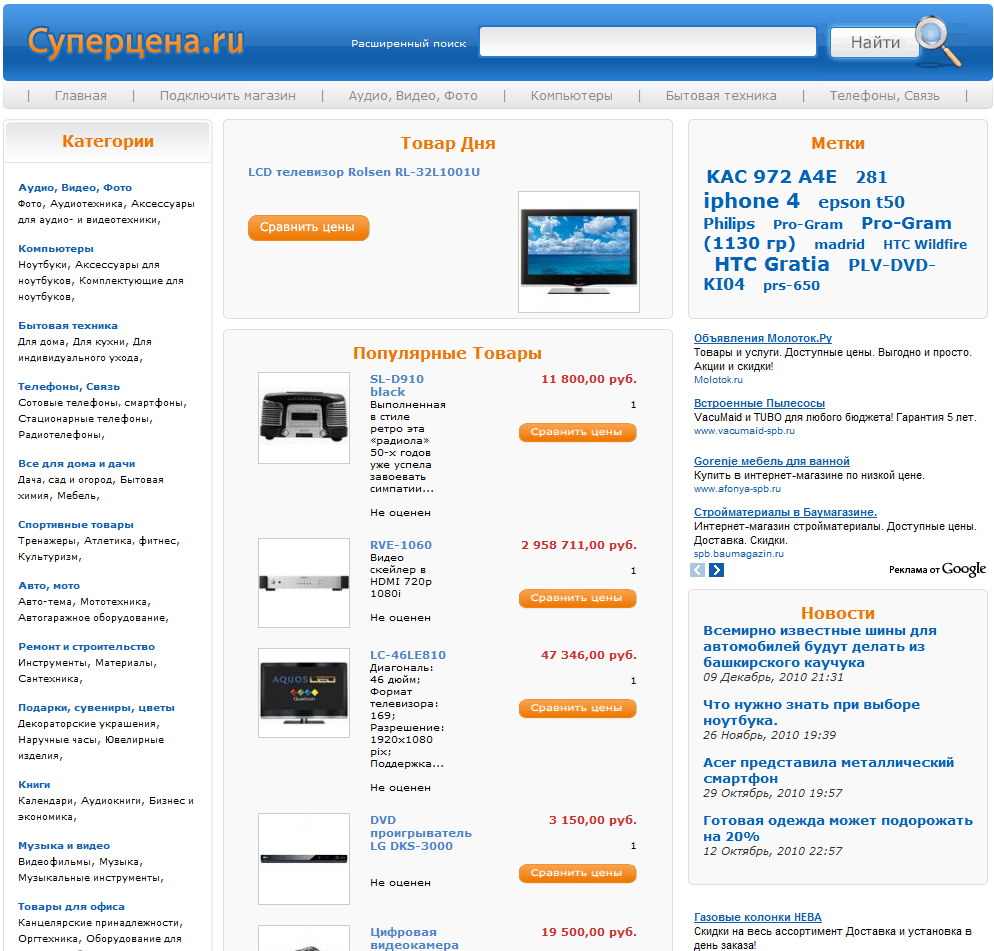Click the magnifying glass search icon
Screen dimensions: 994x951
pos(939,41)
